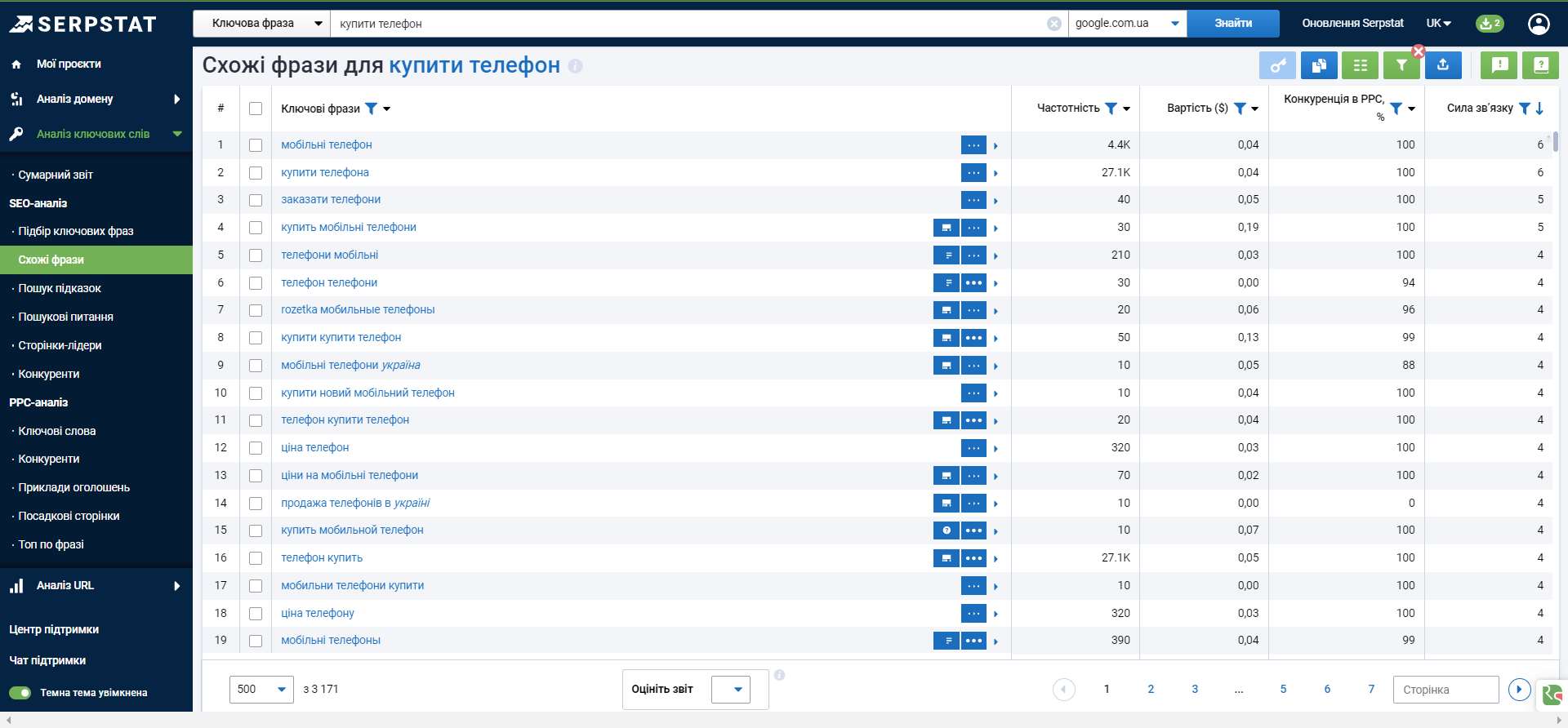The width and height of the screenshot is (1568, 728).
Task: Click the Сторінка page number field
Action: (1445, 690)
